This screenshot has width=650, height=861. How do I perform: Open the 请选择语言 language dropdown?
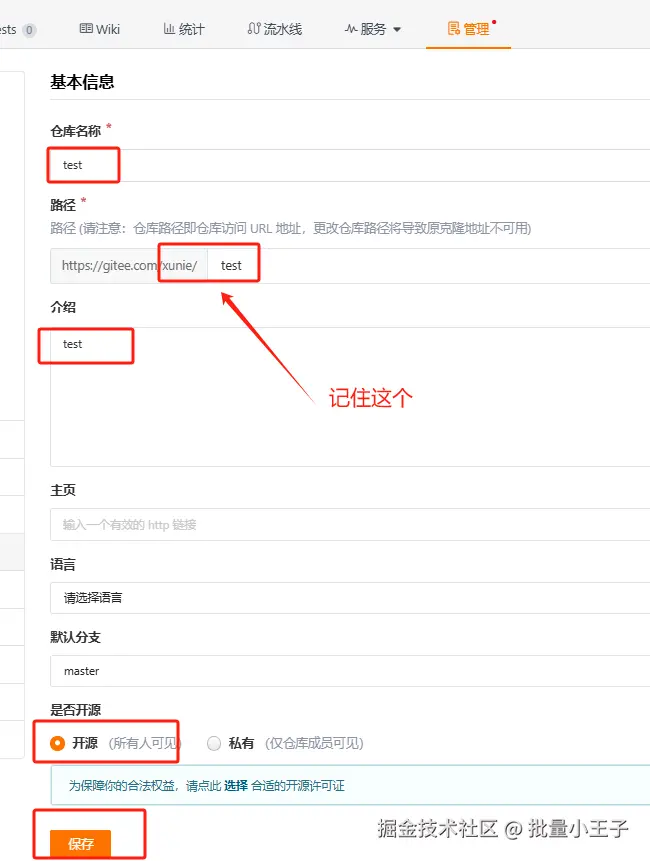[350, 597]
